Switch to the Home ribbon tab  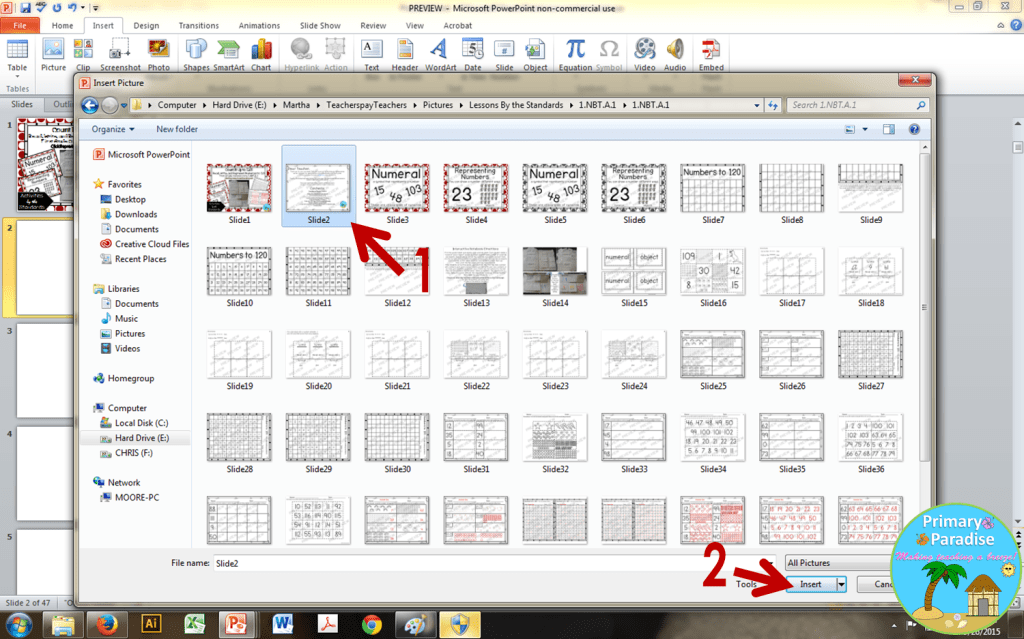point(63,25)
